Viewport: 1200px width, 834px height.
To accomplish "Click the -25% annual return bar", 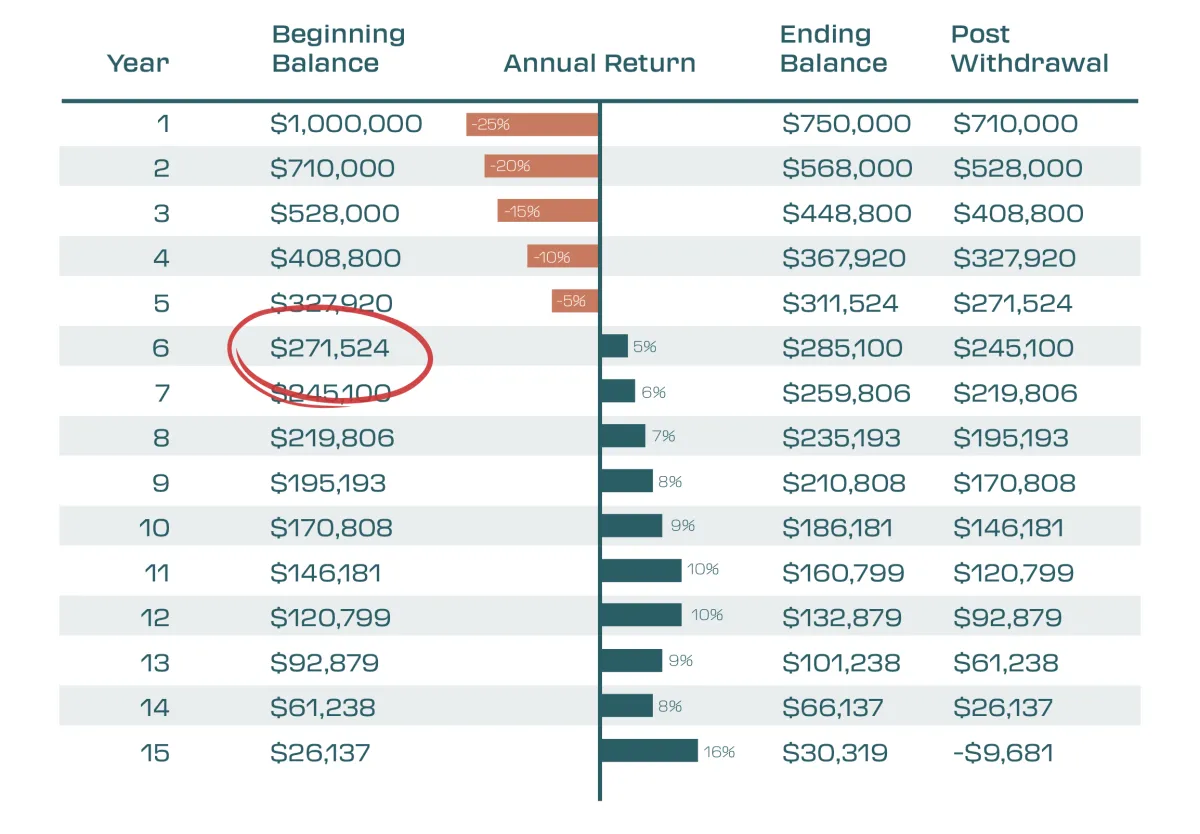I will click(x=532, y=124).
